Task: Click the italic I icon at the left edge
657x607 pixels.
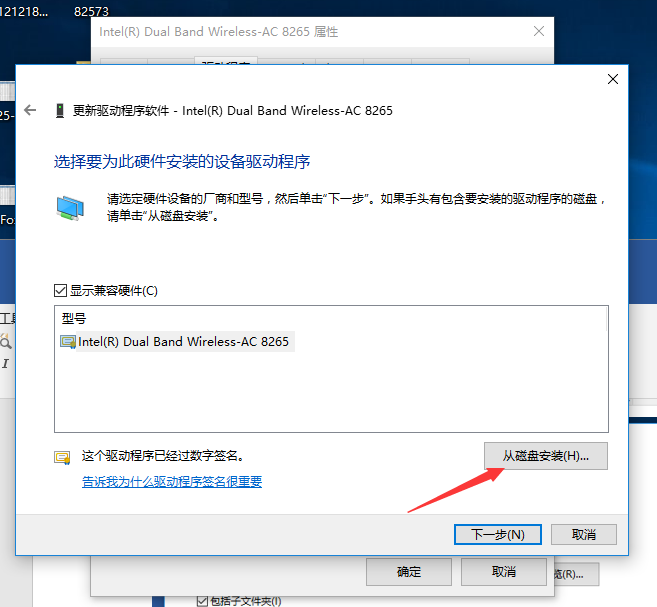Action: click(5, 363)
